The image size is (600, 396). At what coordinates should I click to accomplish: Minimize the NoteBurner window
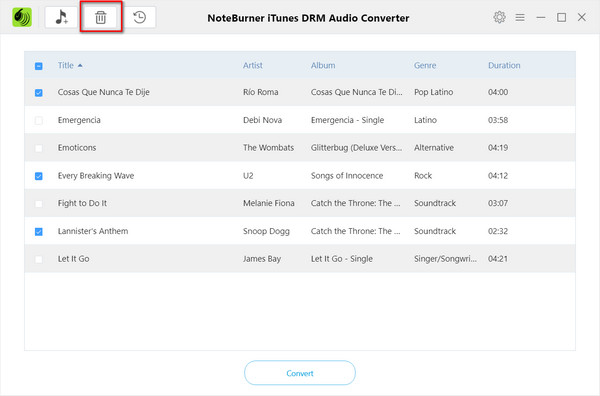point(541,18)
